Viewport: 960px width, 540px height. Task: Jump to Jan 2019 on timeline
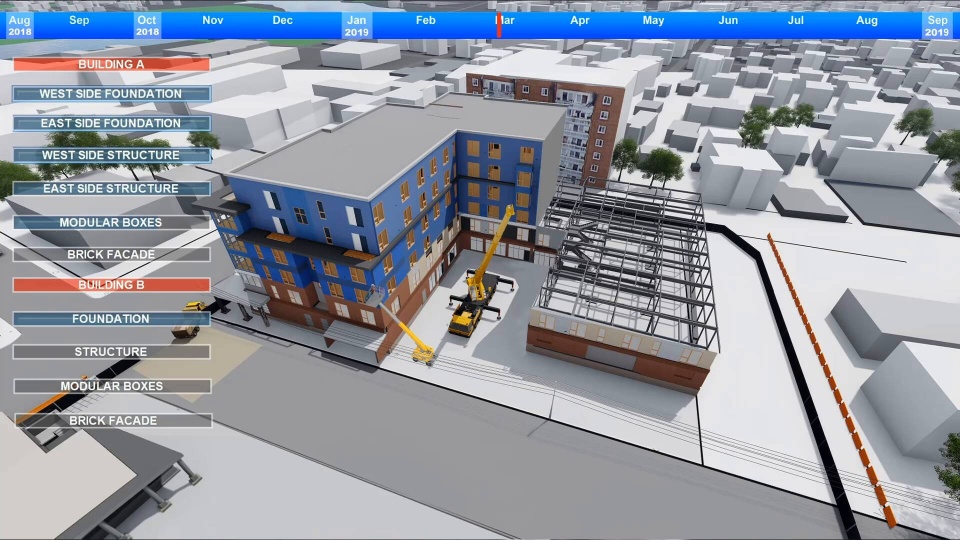[x=357, y=25]
